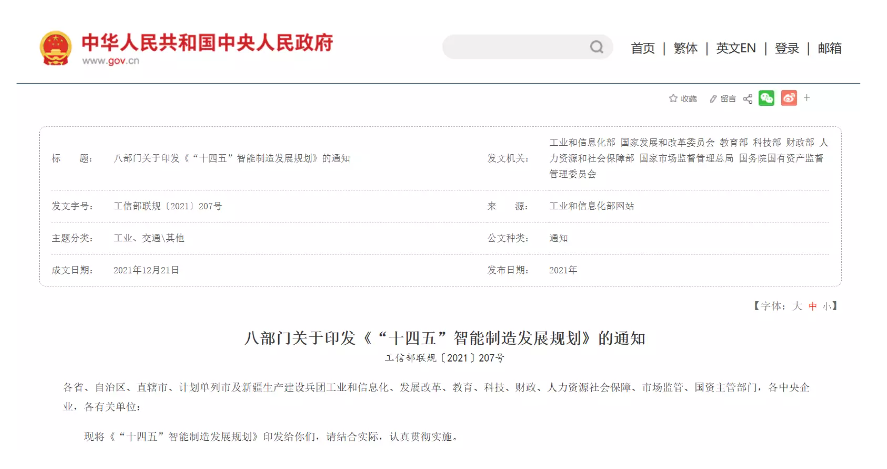887x469 pixels.
Task: Share the page via WeChat icon
Action: point(766,98)
